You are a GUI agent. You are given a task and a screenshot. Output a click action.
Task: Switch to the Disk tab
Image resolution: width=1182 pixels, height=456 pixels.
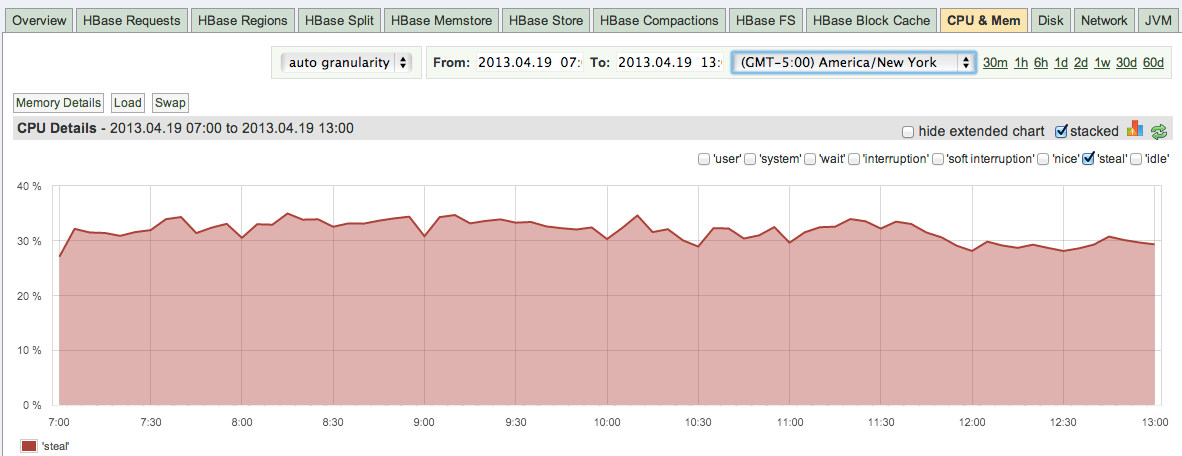point(1050,20)
